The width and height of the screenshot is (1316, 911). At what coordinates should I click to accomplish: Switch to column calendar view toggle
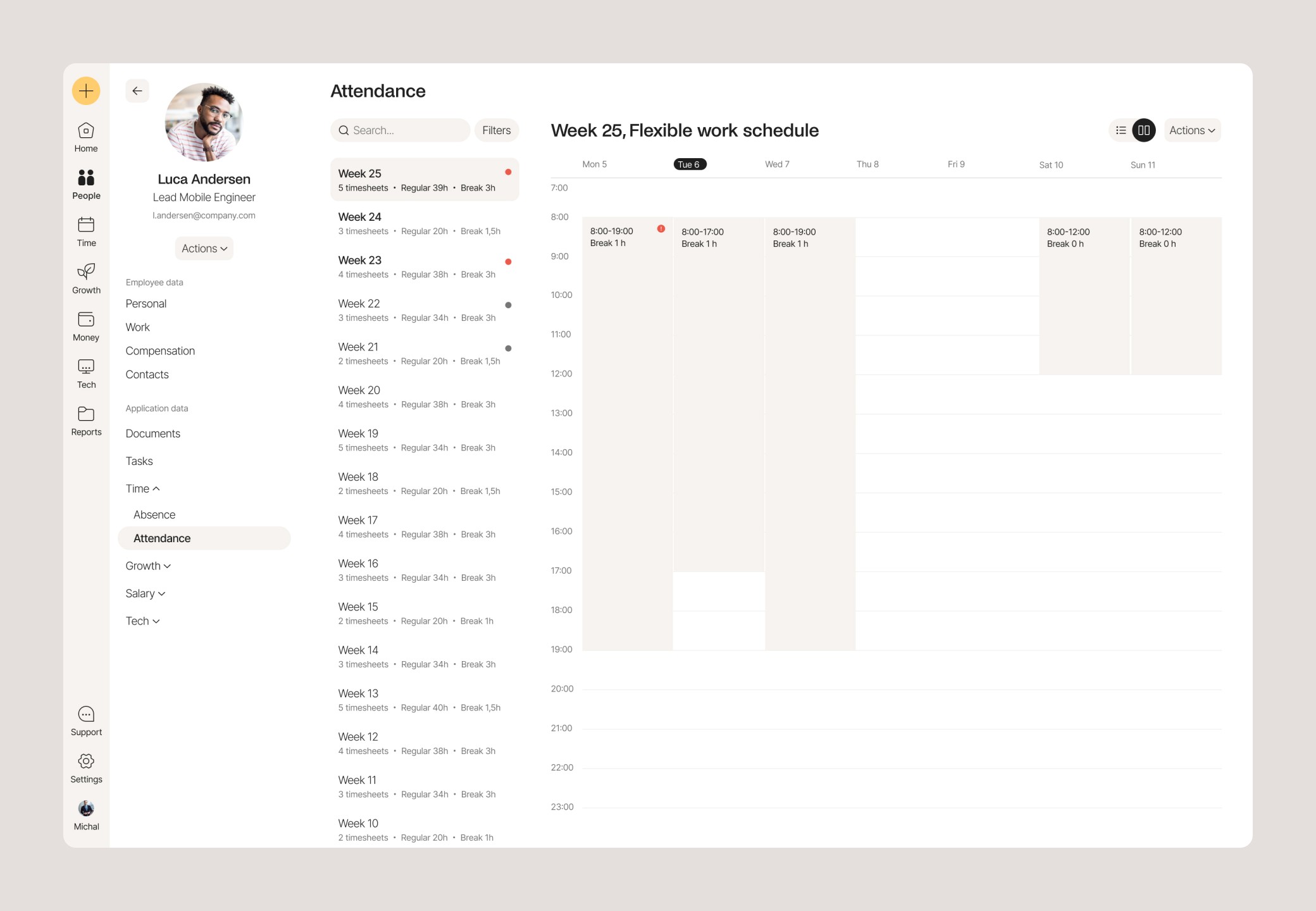coord(1144,130)
